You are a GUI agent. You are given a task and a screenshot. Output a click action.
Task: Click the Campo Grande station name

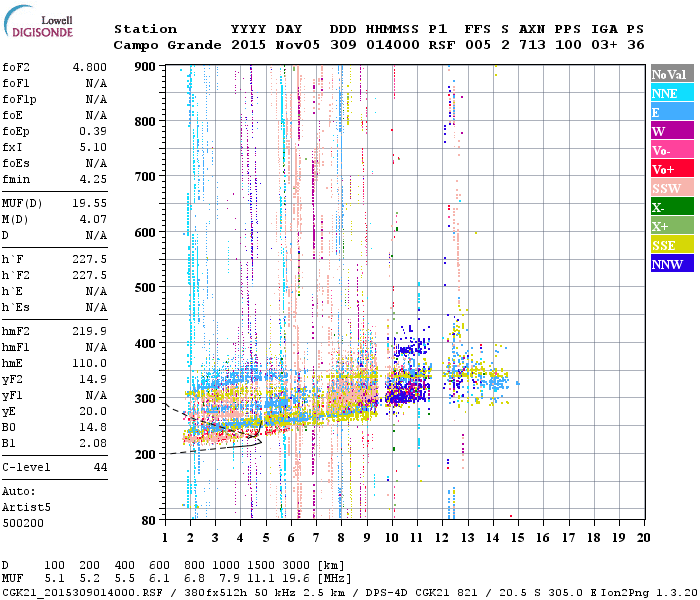[167, 45]
